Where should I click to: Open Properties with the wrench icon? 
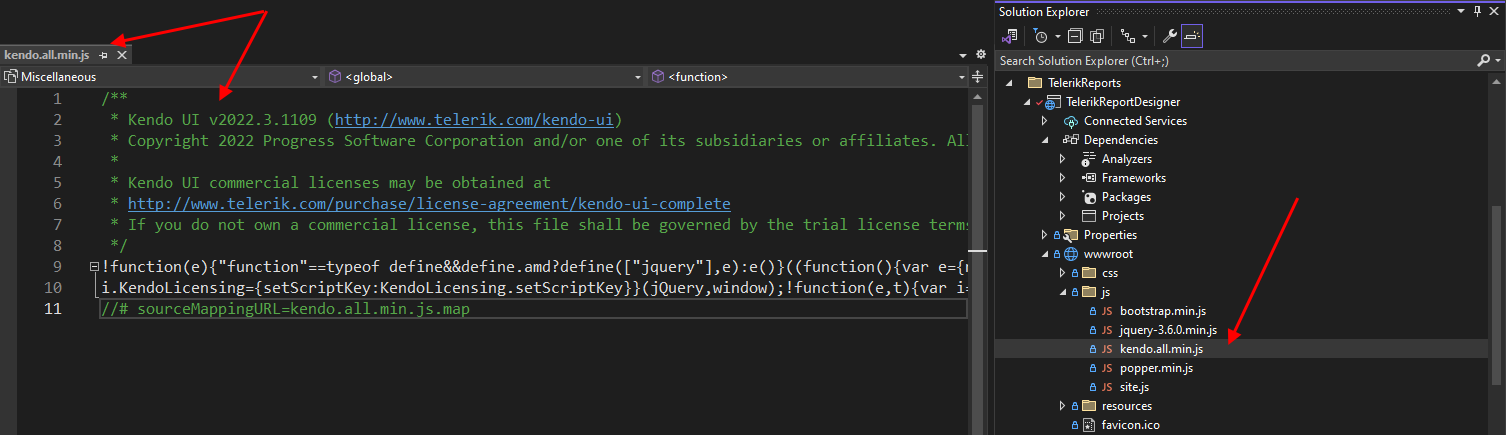point(1169,36)
